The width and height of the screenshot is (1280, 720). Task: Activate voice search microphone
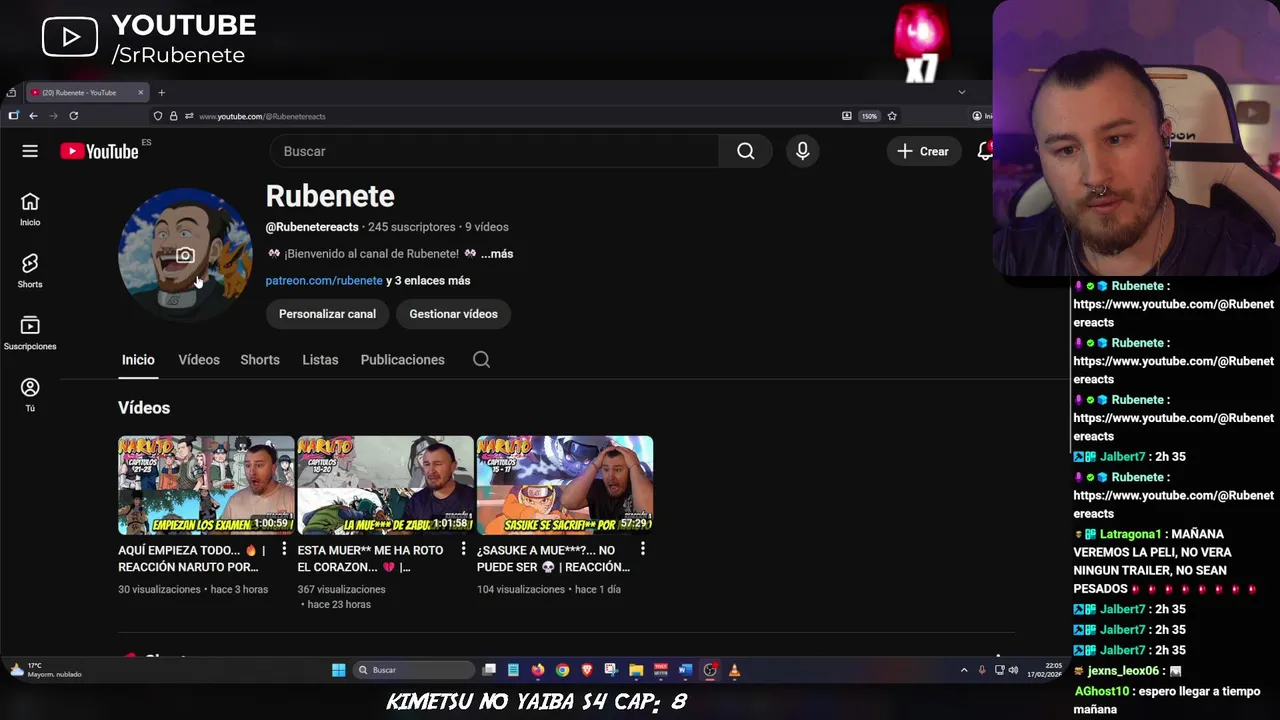(x=802, y=151)
